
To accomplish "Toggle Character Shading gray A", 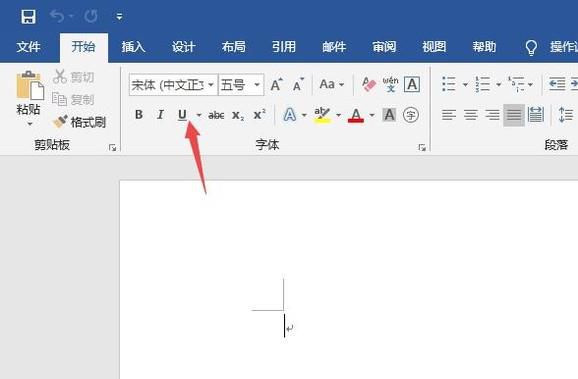I will tap(389, 115).
